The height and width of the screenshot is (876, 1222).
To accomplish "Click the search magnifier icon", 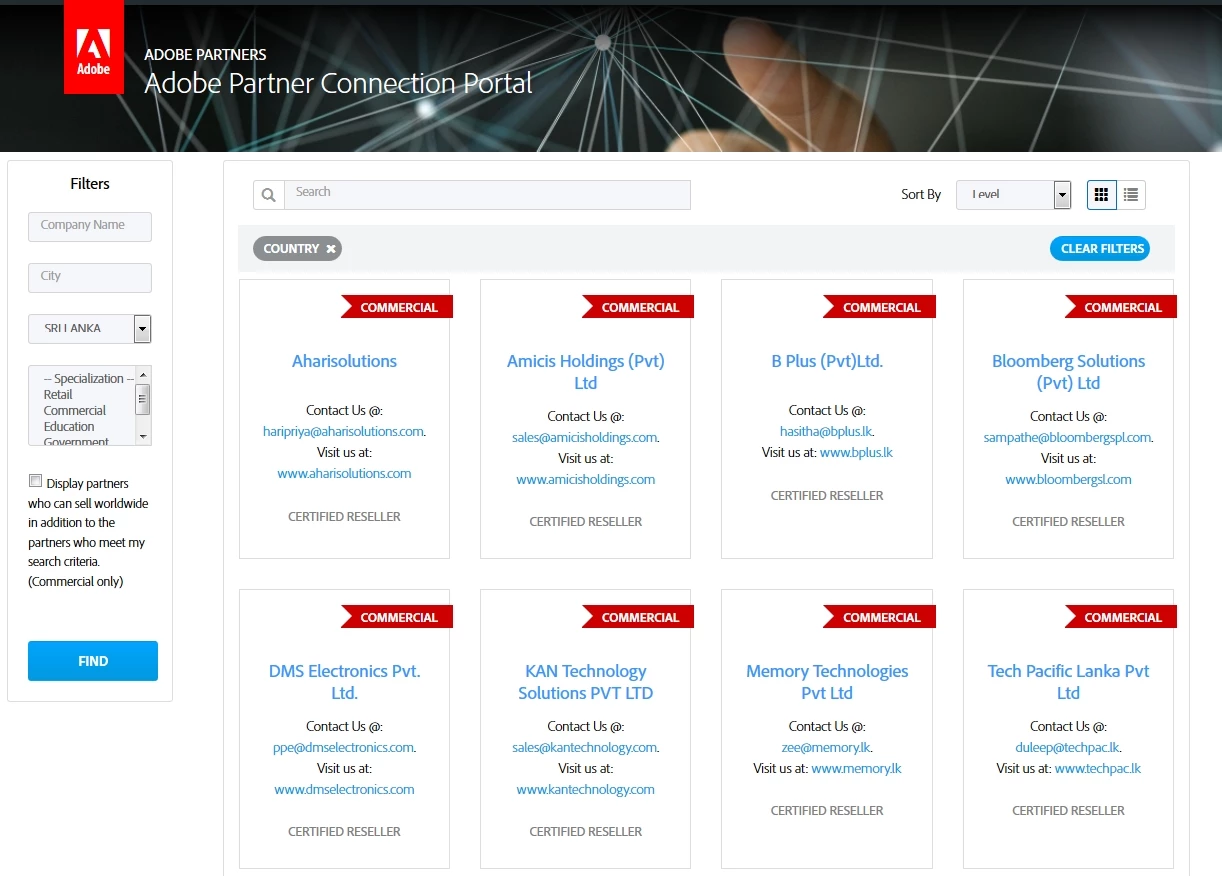I will coord(269,195).
